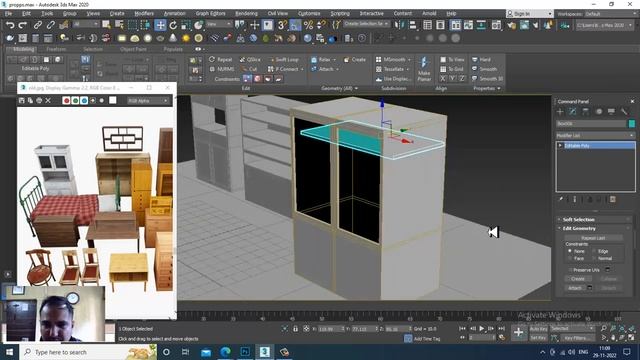Open Select by Name list
Viewport: 640px width, 360px height.
[x=119, y=25]
